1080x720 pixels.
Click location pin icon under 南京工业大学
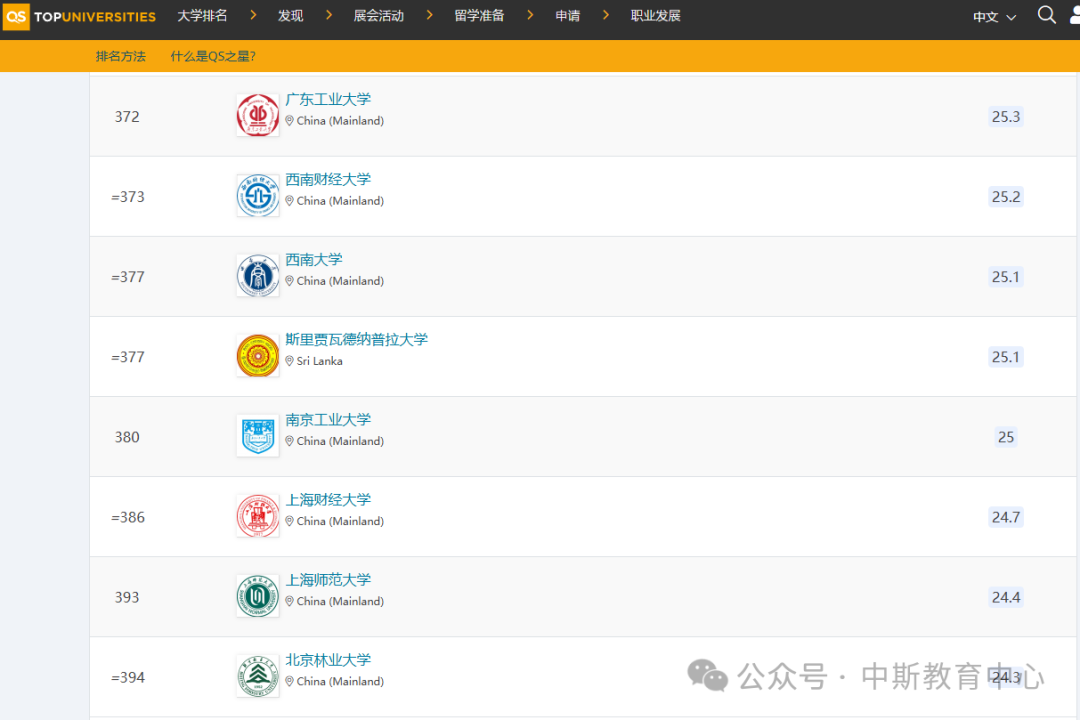pos(290,441)
